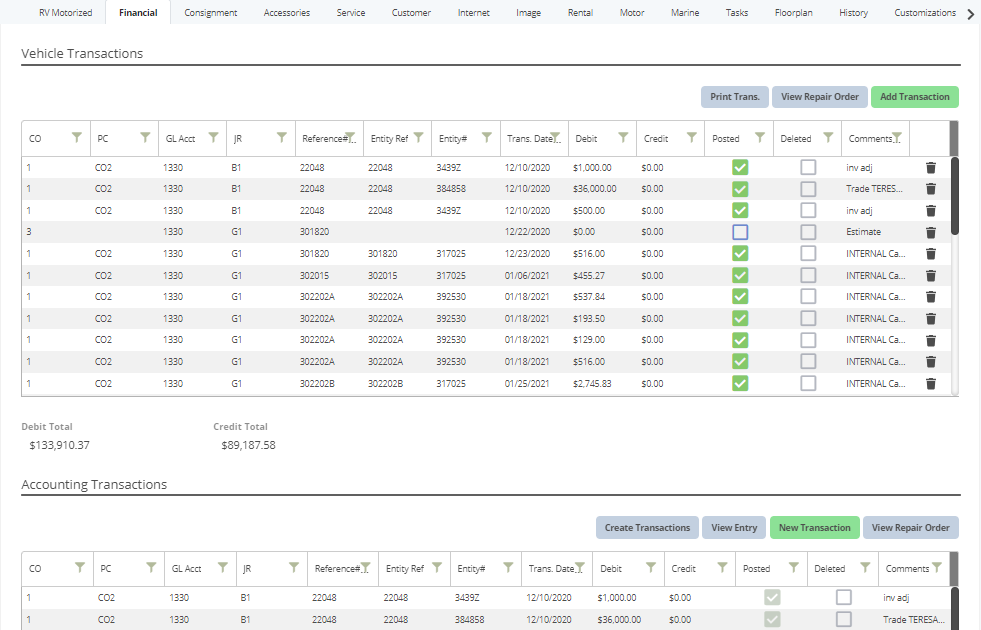Filter Vehicle Transactions by Trans. Date column
Screen dimensions: 981x630
point(555,138)
